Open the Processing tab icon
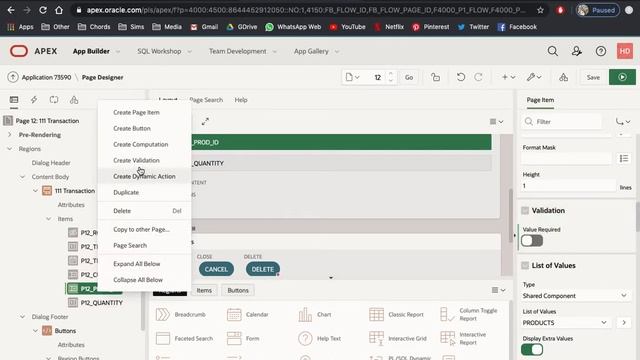 54,100
